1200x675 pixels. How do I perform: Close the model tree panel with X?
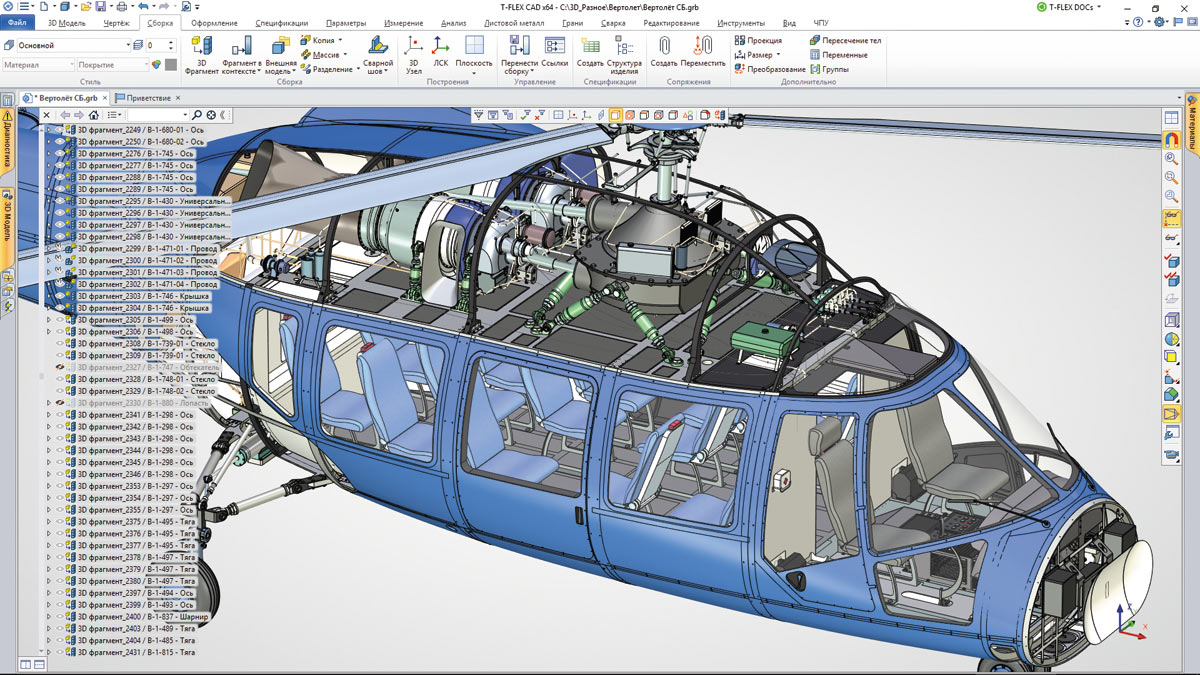tap(47, 115)
